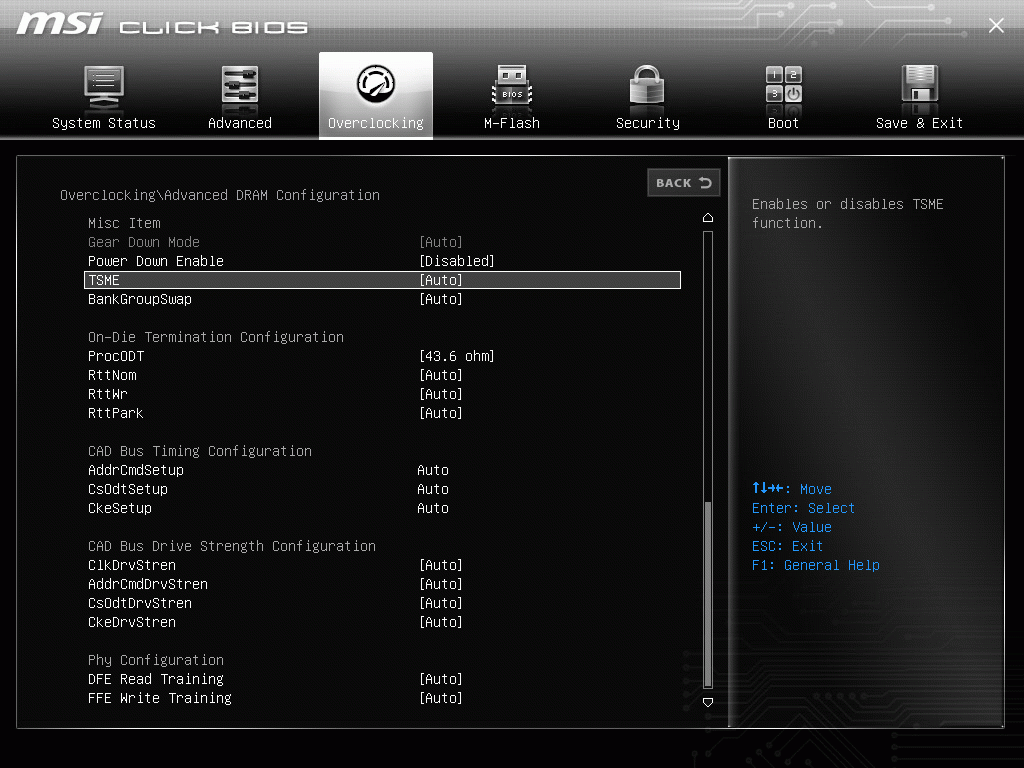Image resolution: width=1024 pixels, height=768 pixels.
Task: Select the DFE Read Training label
Action: pyautogui.click(x=155, y=679)
